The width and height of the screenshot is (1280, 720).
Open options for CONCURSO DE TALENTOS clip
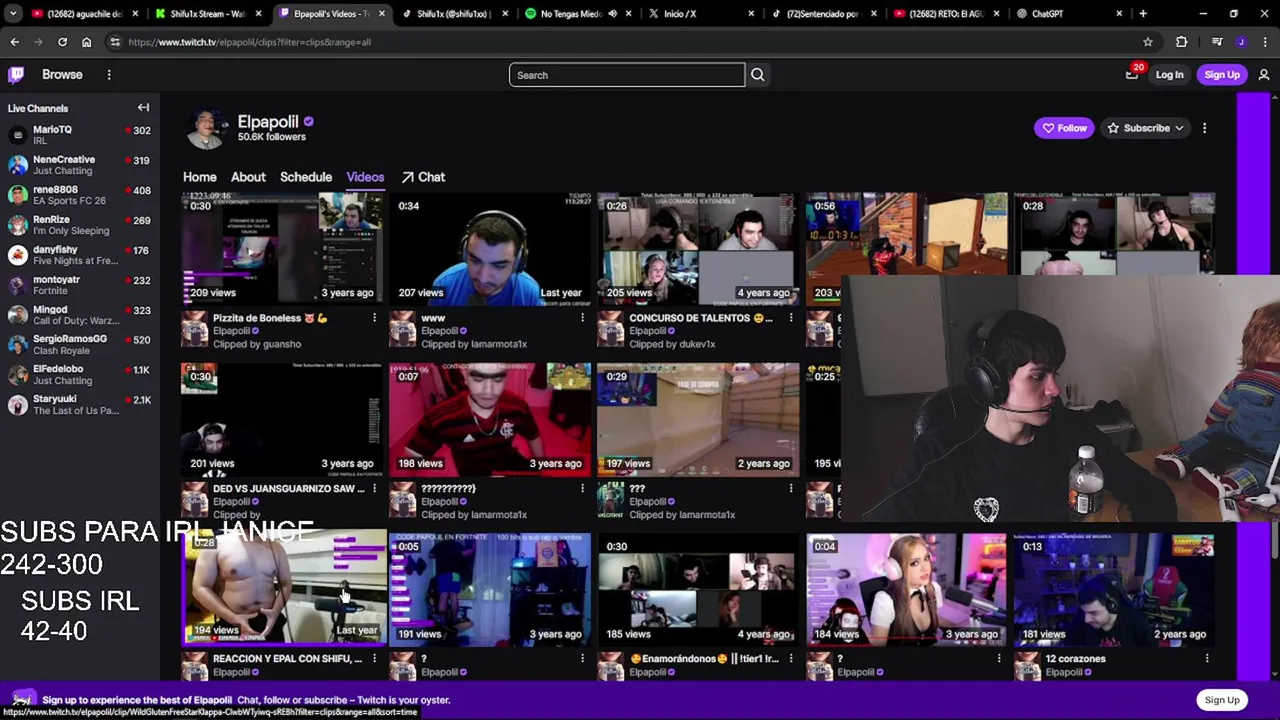pos(790,318)
